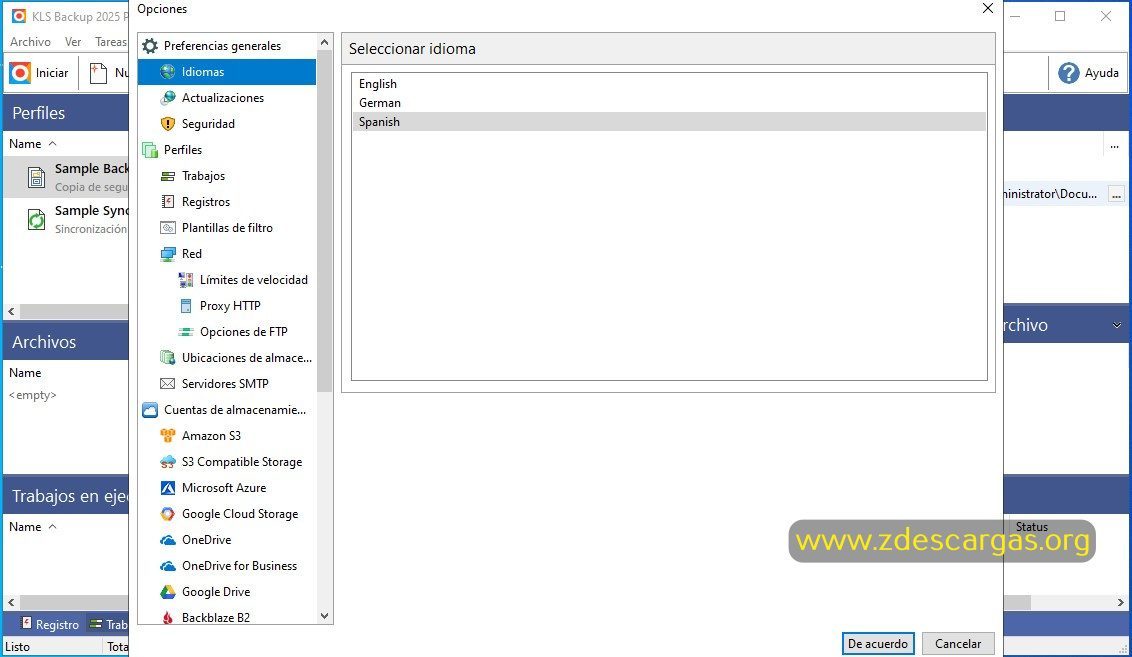
Task: Click the Ubicaciones de almacenamiento icon
Action: [167, 358]
